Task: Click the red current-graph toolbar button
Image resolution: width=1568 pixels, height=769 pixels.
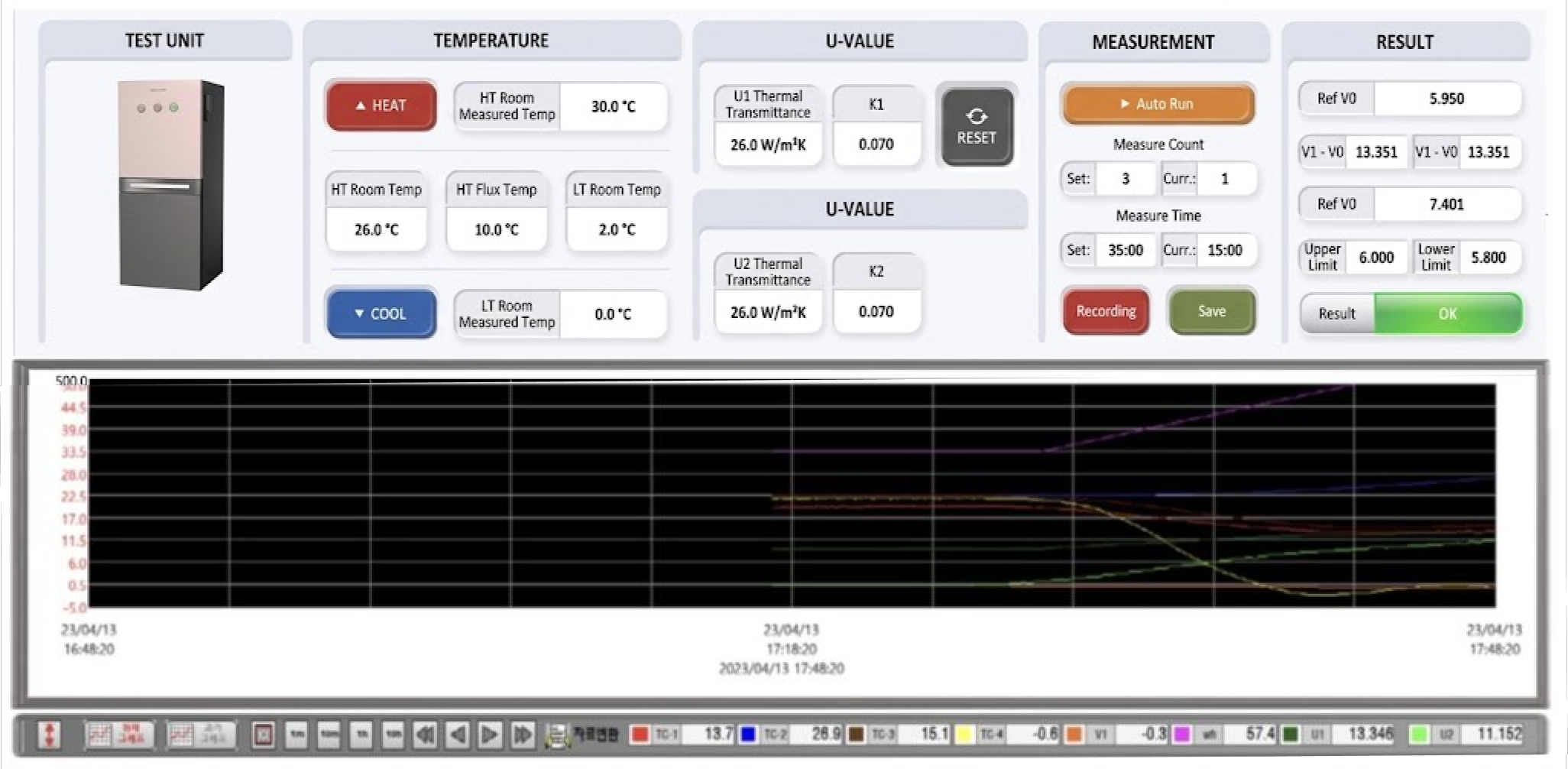Action: coord(119,735)
